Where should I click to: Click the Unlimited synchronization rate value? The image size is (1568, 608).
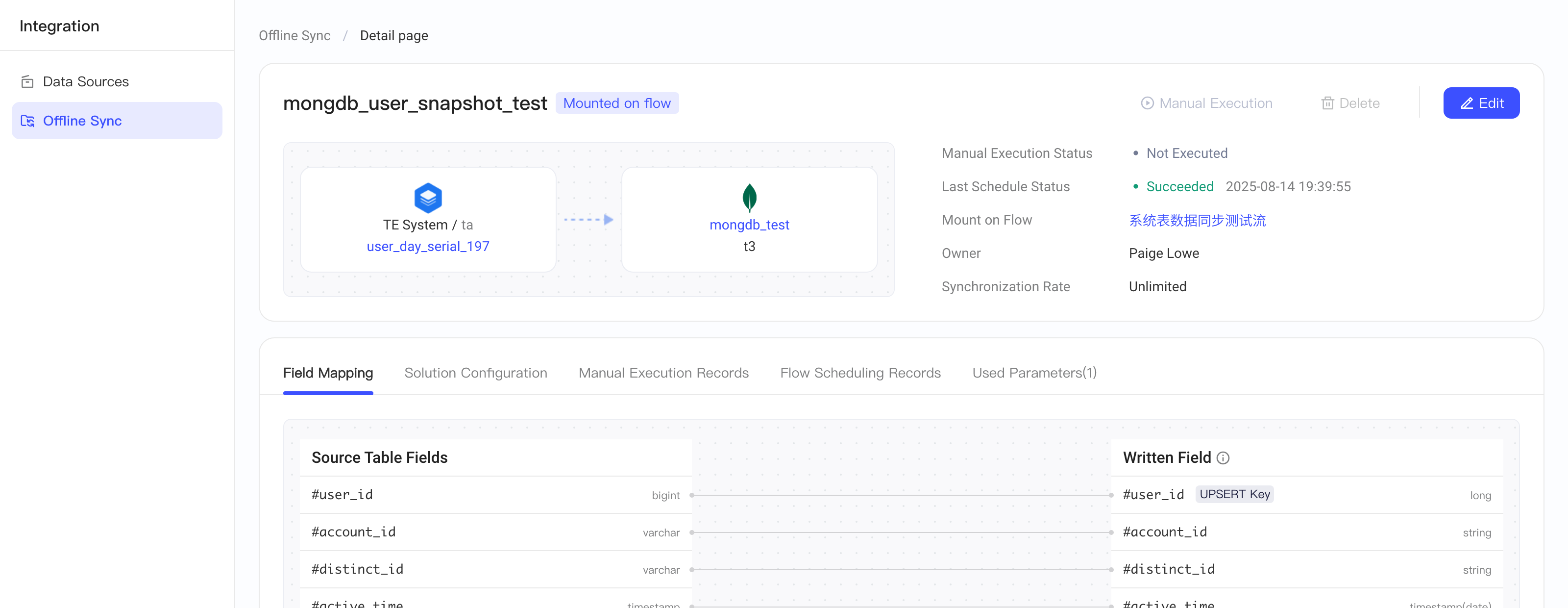pos(1157,286)
